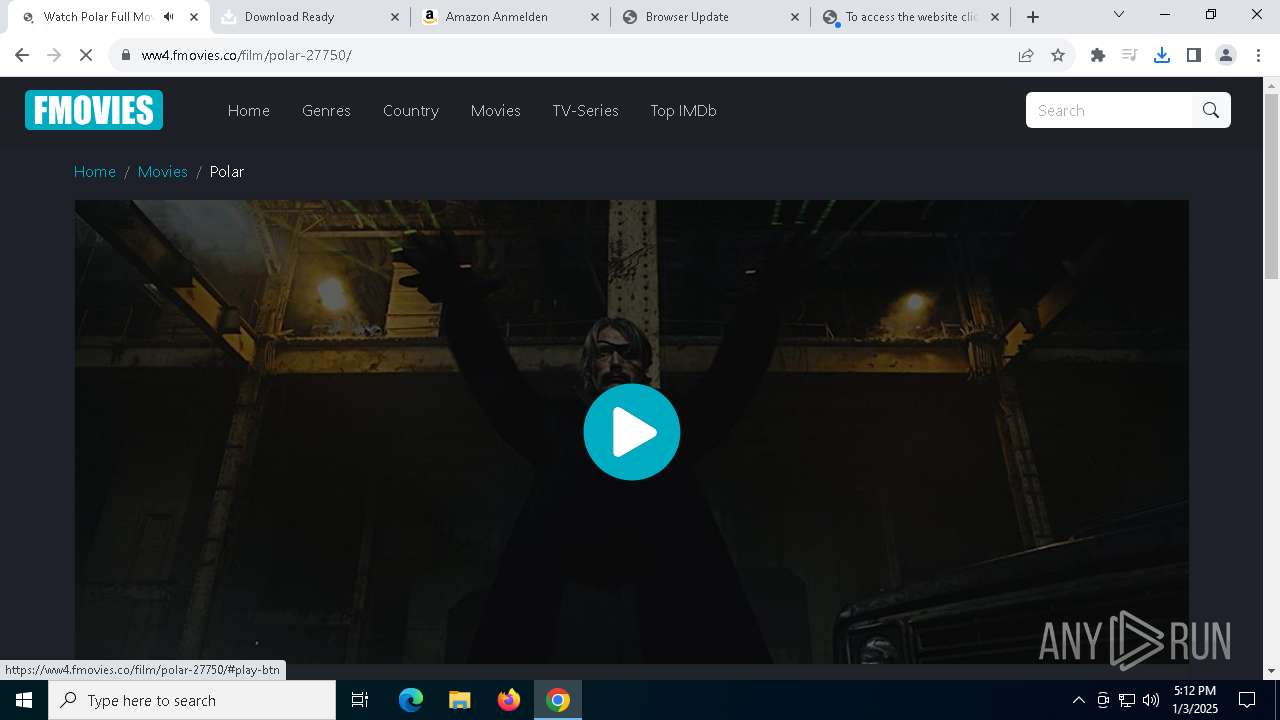The width and height of the screenshot is (1280, 720).
Task: Launch Microsoft Edge from taskbar
Action: pyautogui.click(x=411, y=700)
